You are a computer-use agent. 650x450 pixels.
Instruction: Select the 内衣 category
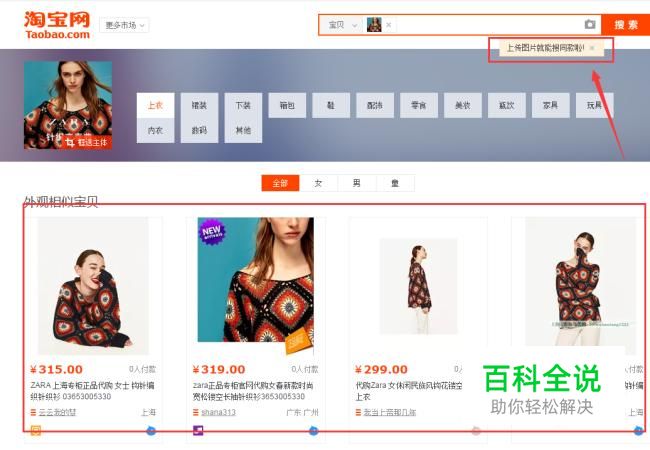tap(155, 130)
